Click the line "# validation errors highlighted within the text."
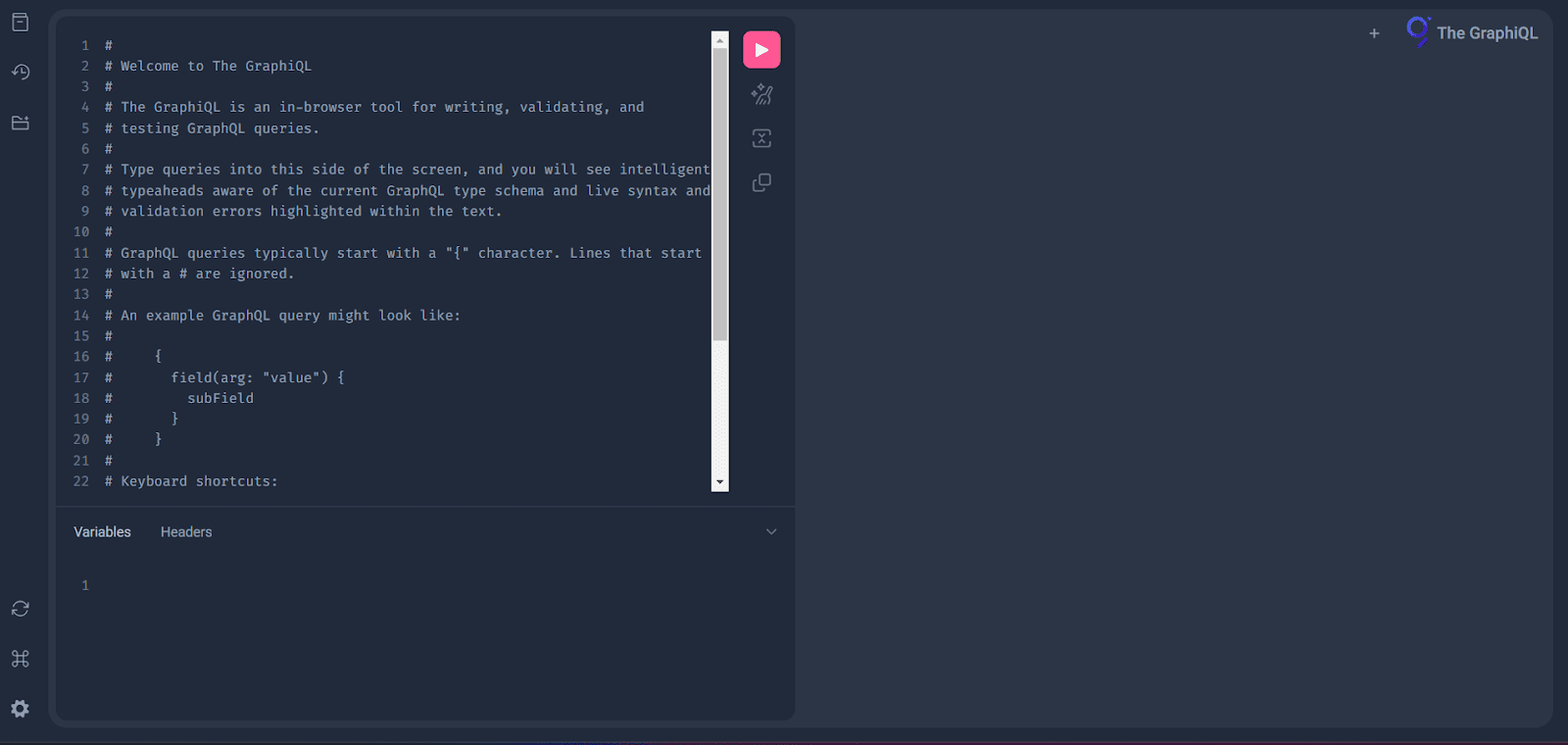The height and width of the screenshot is (745, 1568). [303, 212]
